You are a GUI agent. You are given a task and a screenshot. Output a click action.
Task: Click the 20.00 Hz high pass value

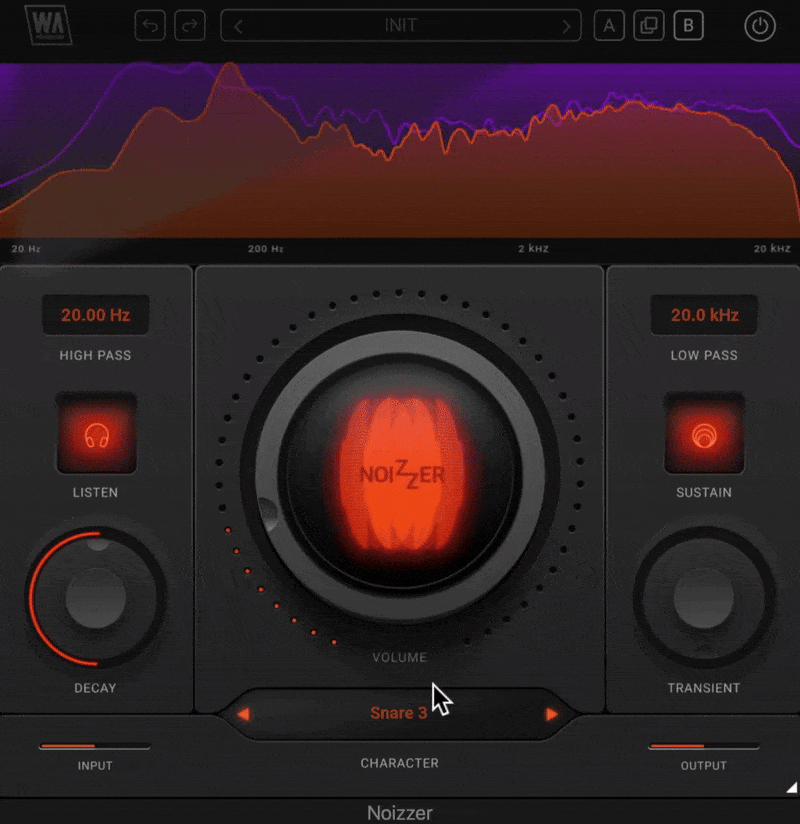(x=96, y=315)
